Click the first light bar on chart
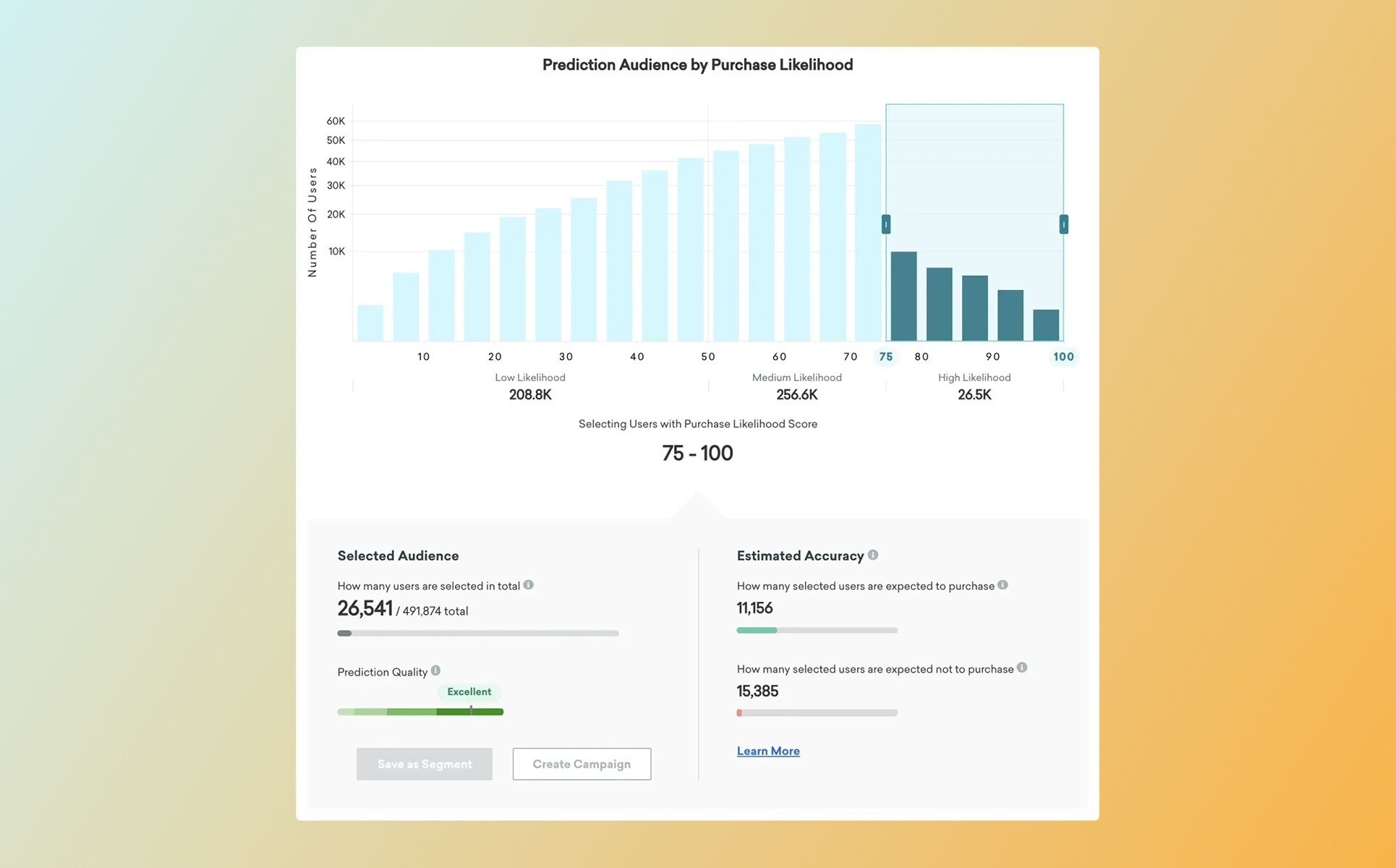The height and width of the screenshot is (868, 1396). pos(370,323)
